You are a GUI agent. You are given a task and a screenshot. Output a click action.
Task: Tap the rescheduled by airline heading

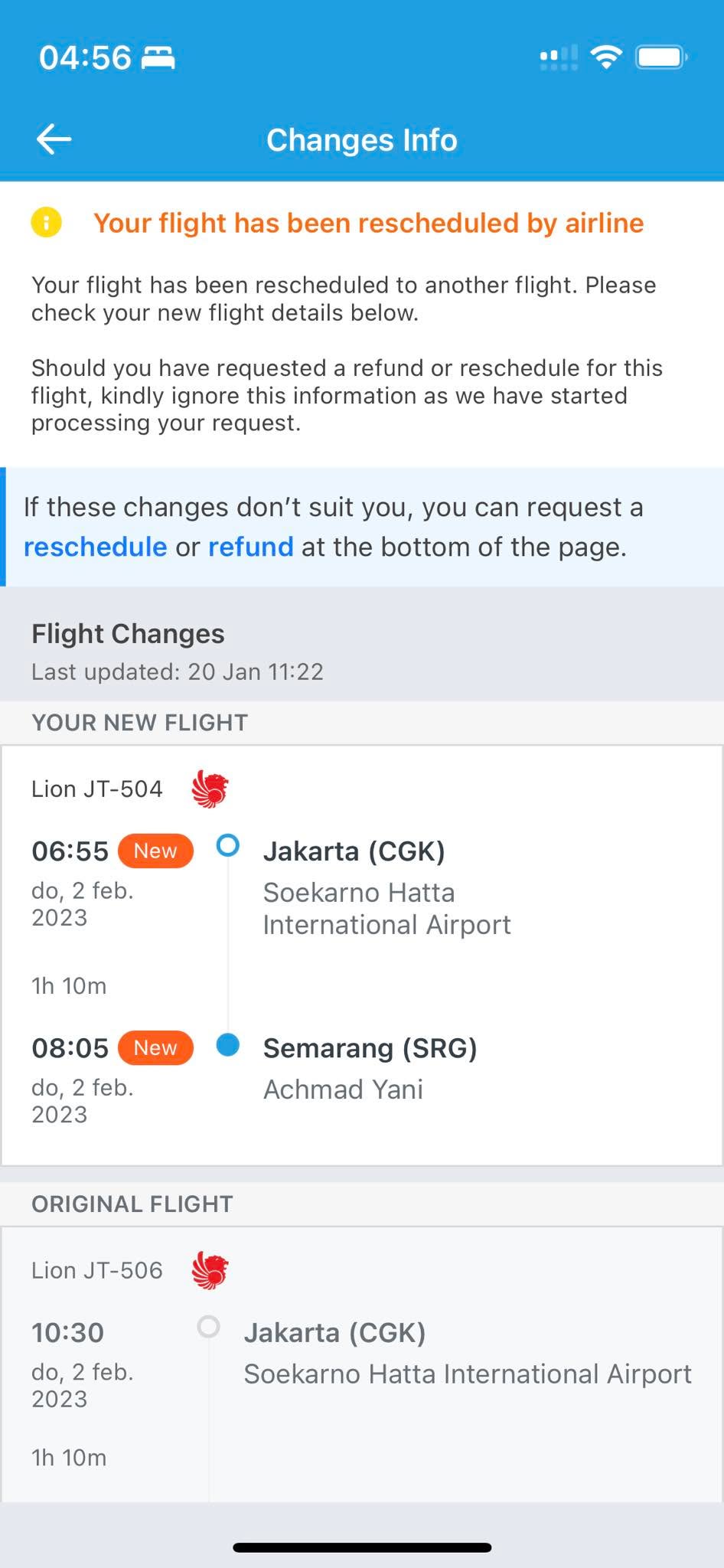pyautogui.click(x=369, y=223)
